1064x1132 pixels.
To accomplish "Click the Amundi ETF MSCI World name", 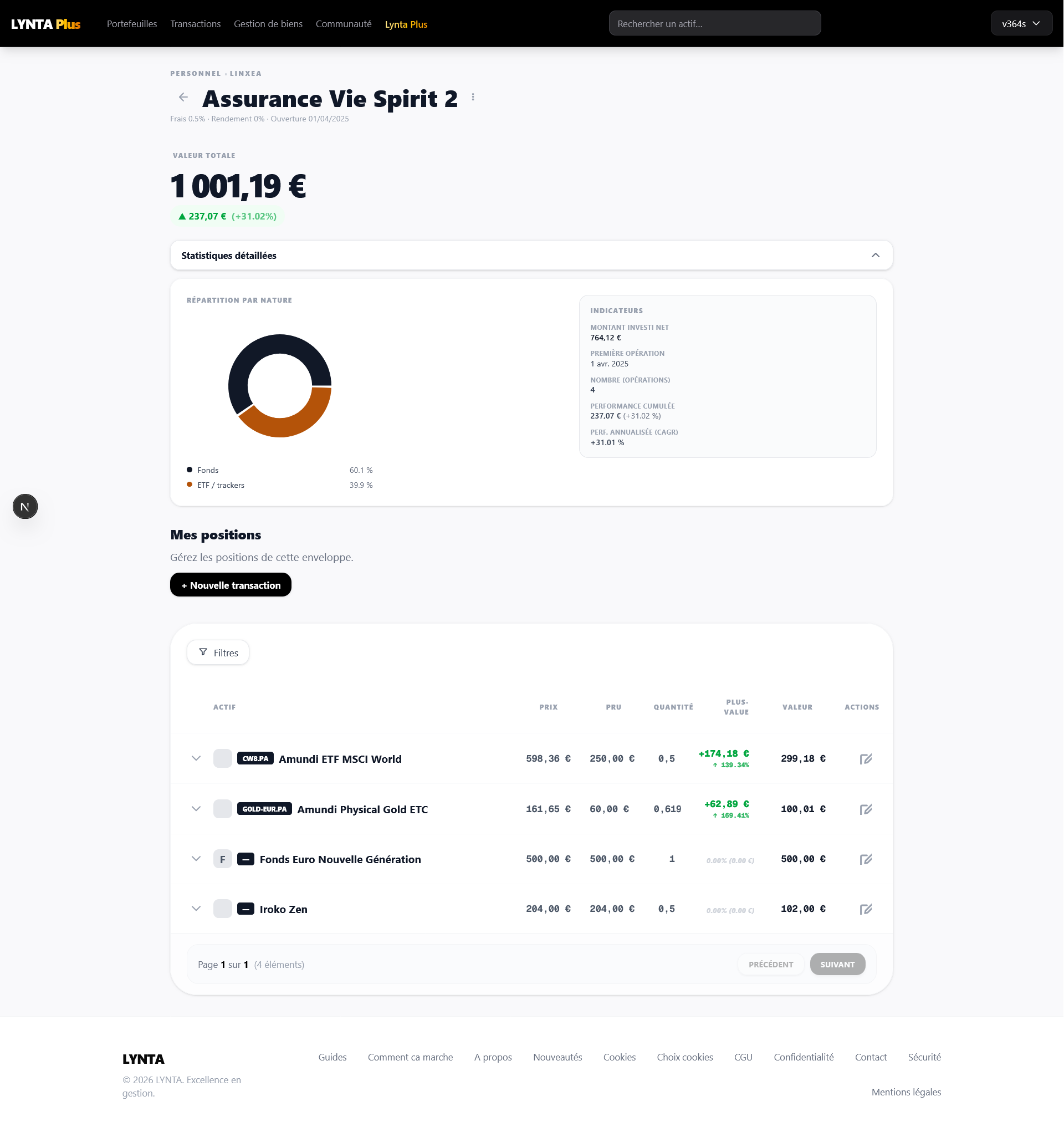I will point(340,759).
